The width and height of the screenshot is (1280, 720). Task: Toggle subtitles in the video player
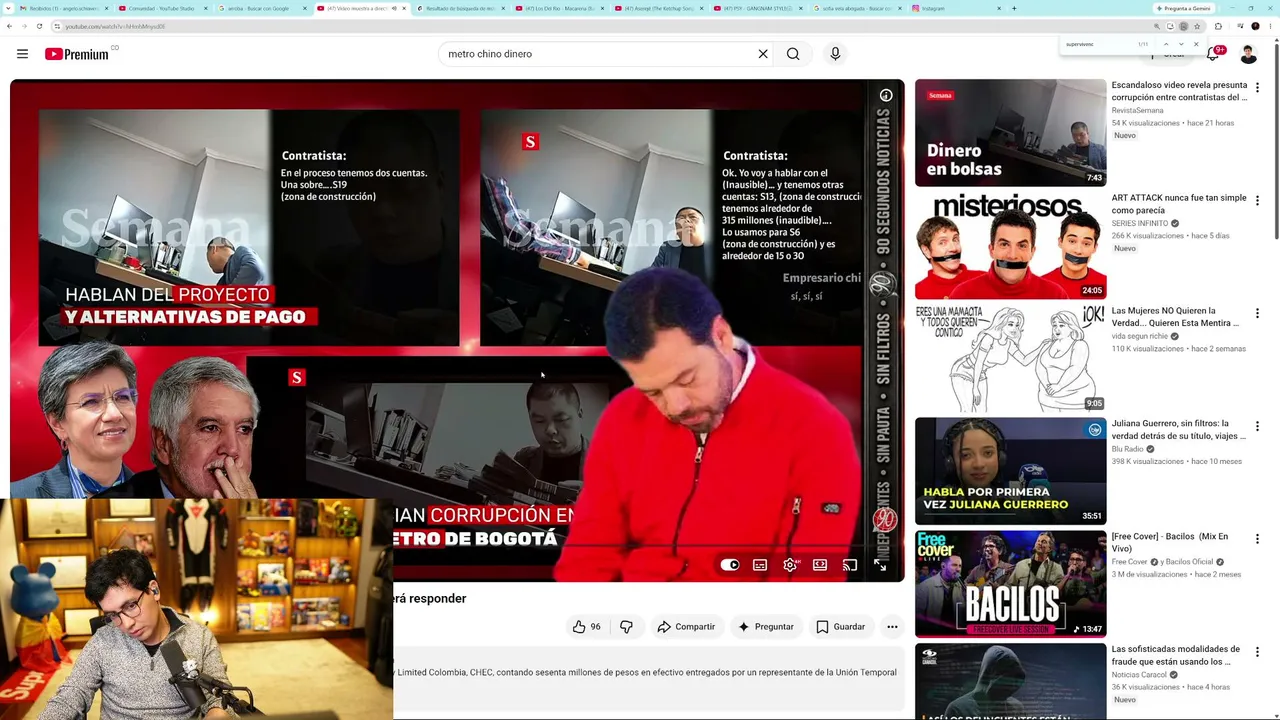(x=760, y=565)
